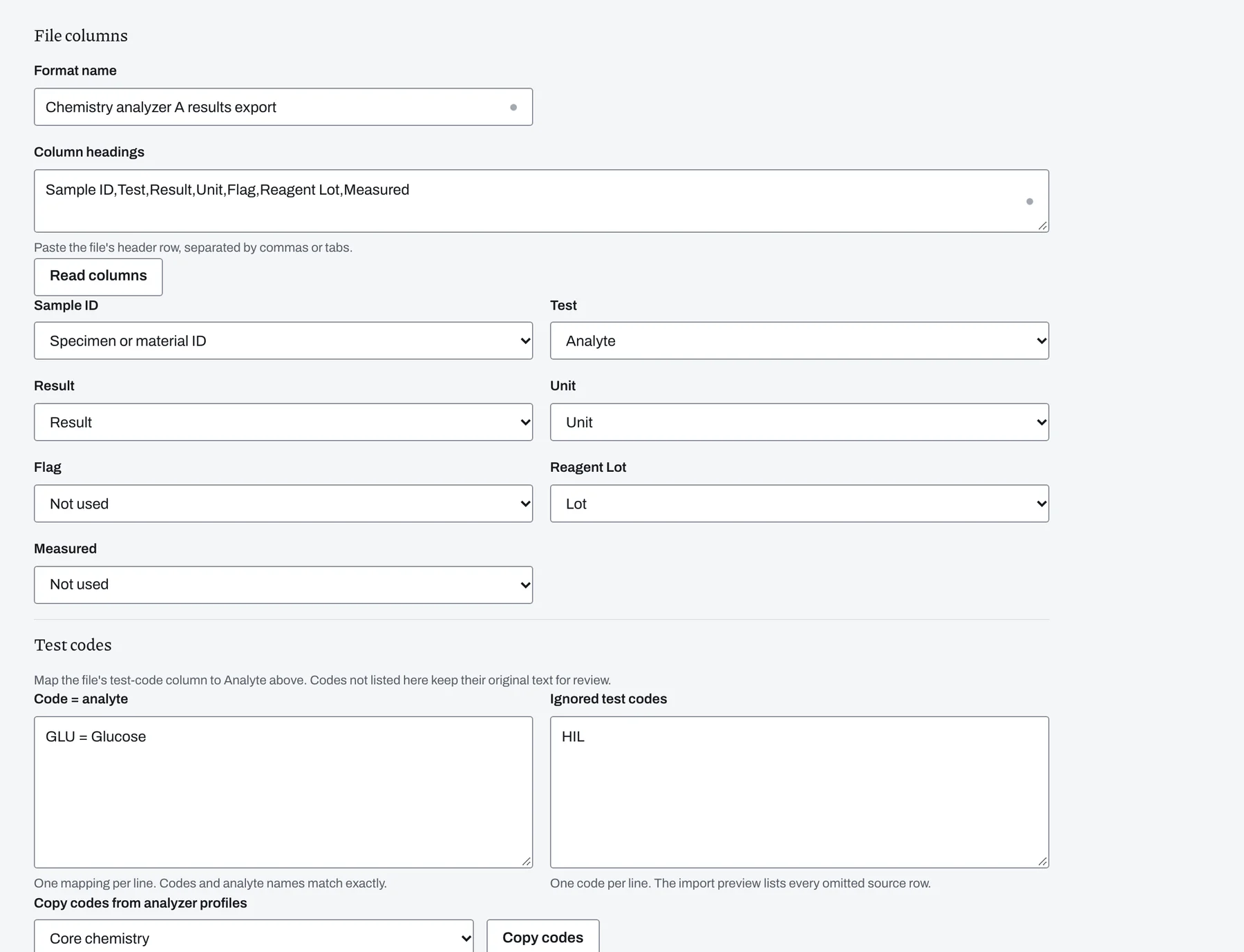Click the gray dot in Column headings field
The image size is (1244, 952).
(1030, 202)
